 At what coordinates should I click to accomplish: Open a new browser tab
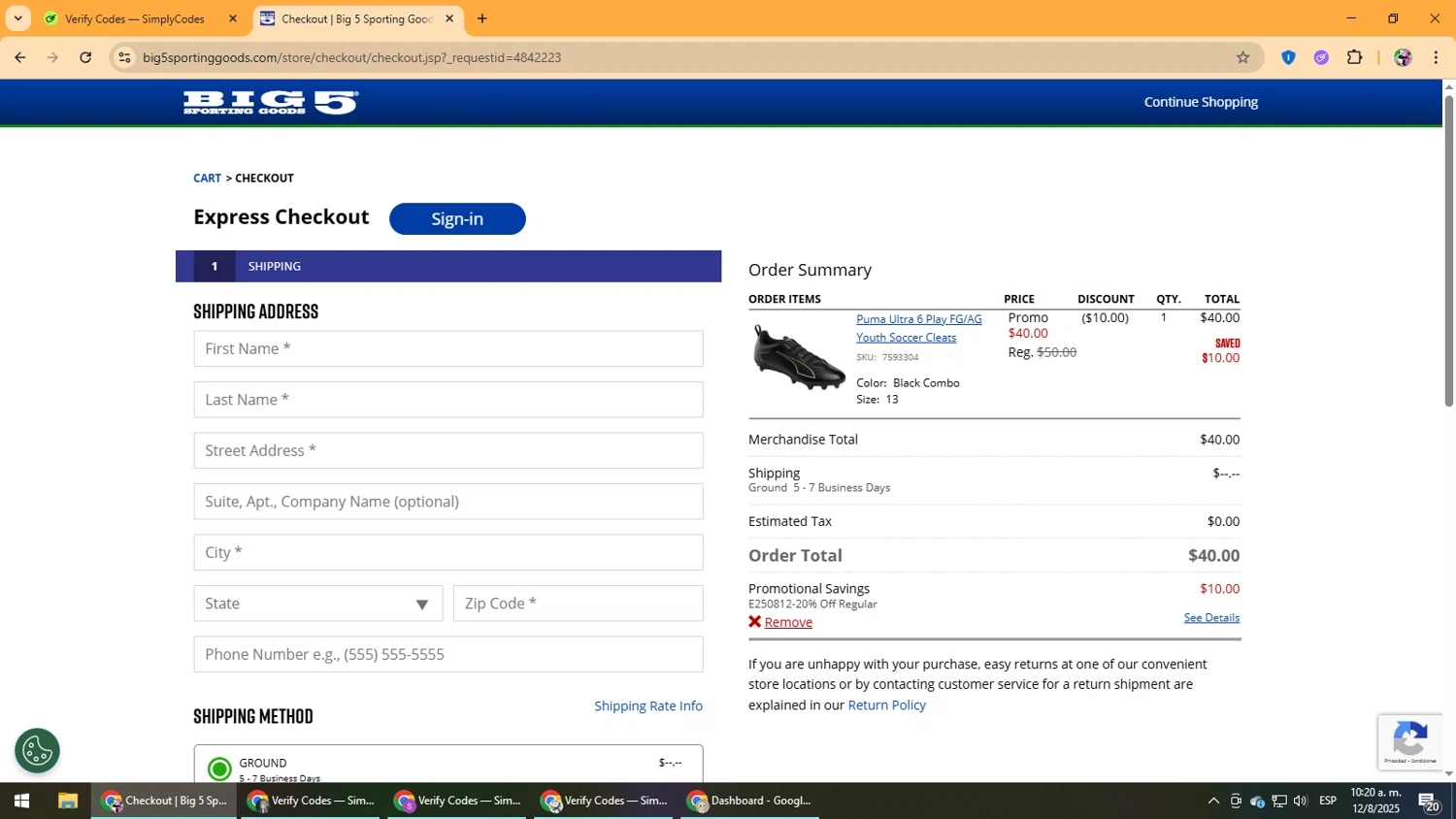(x=482, y=18)
